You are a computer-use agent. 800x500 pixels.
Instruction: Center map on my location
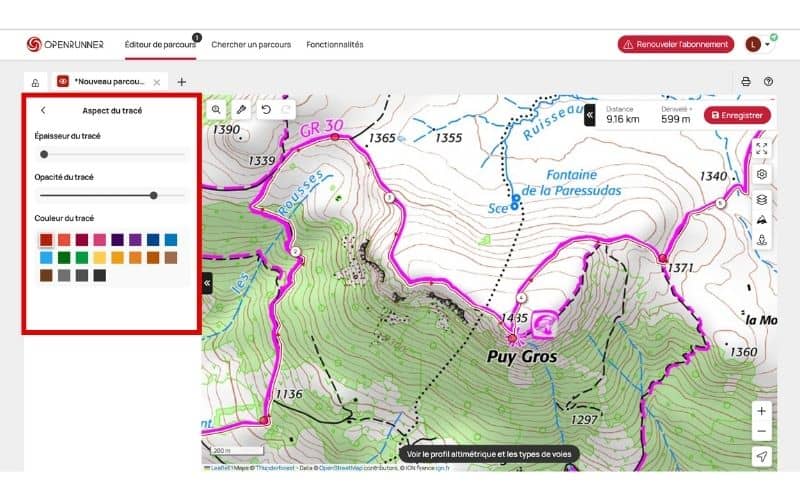tap(762, 456)
